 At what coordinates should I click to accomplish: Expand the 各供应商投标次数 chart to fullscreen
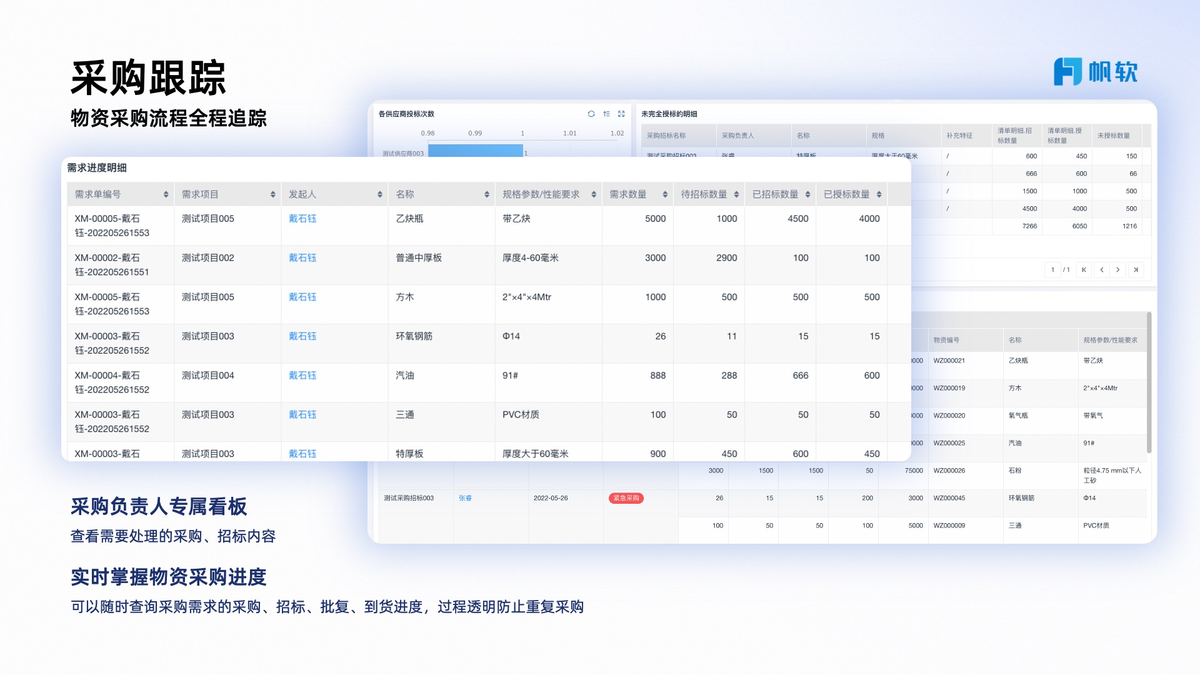click(x=621, y=114)
